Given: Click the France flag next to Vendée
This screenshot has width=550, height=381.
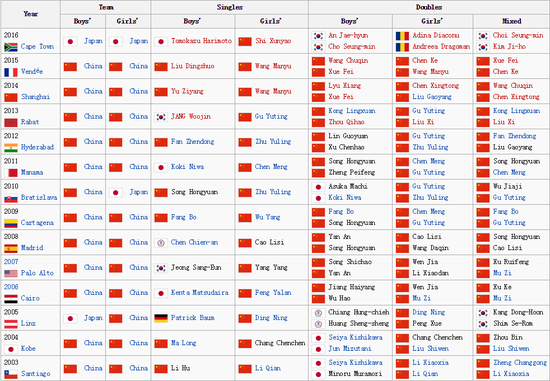Looking at the screenshot, I should (x=11, y=72).
